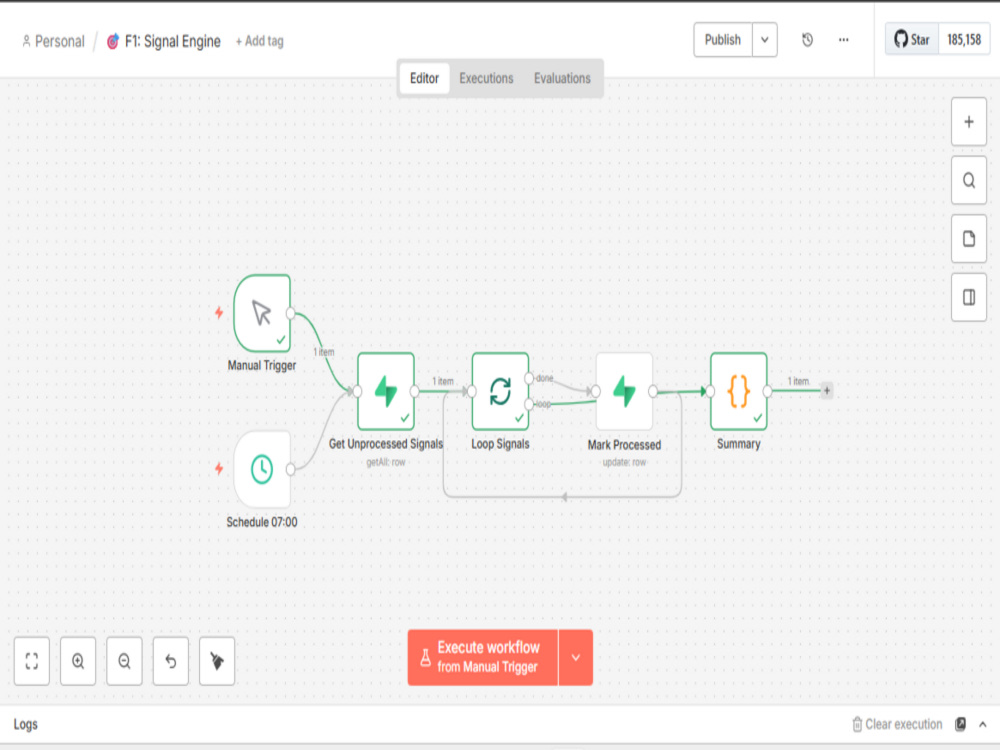
Task: Click the Schedule 07:00 output connector
Action: 291,469
